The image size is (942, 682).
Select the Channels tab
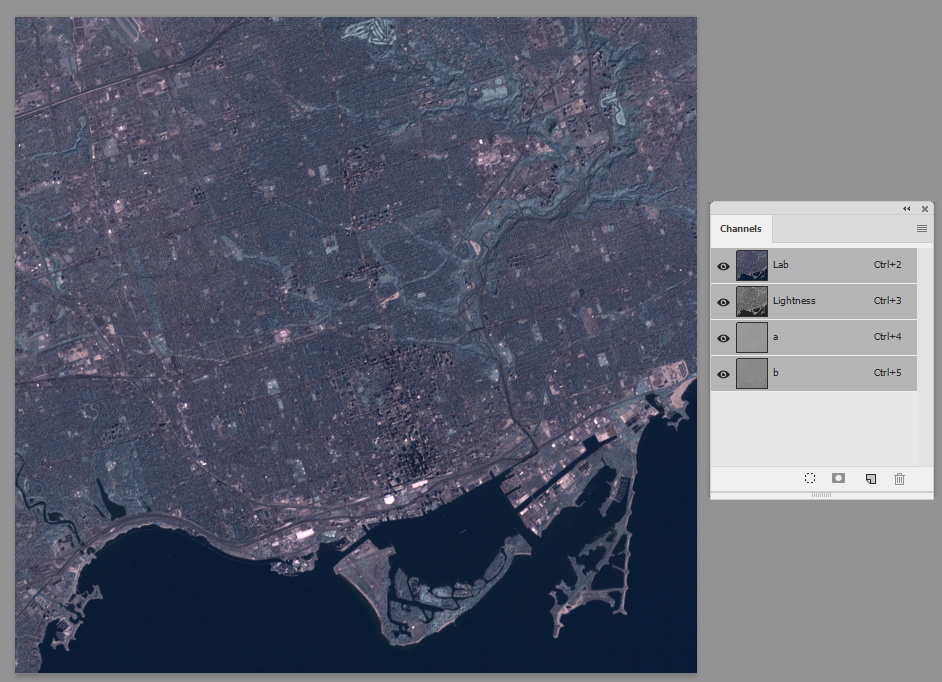tap(741, 228)
